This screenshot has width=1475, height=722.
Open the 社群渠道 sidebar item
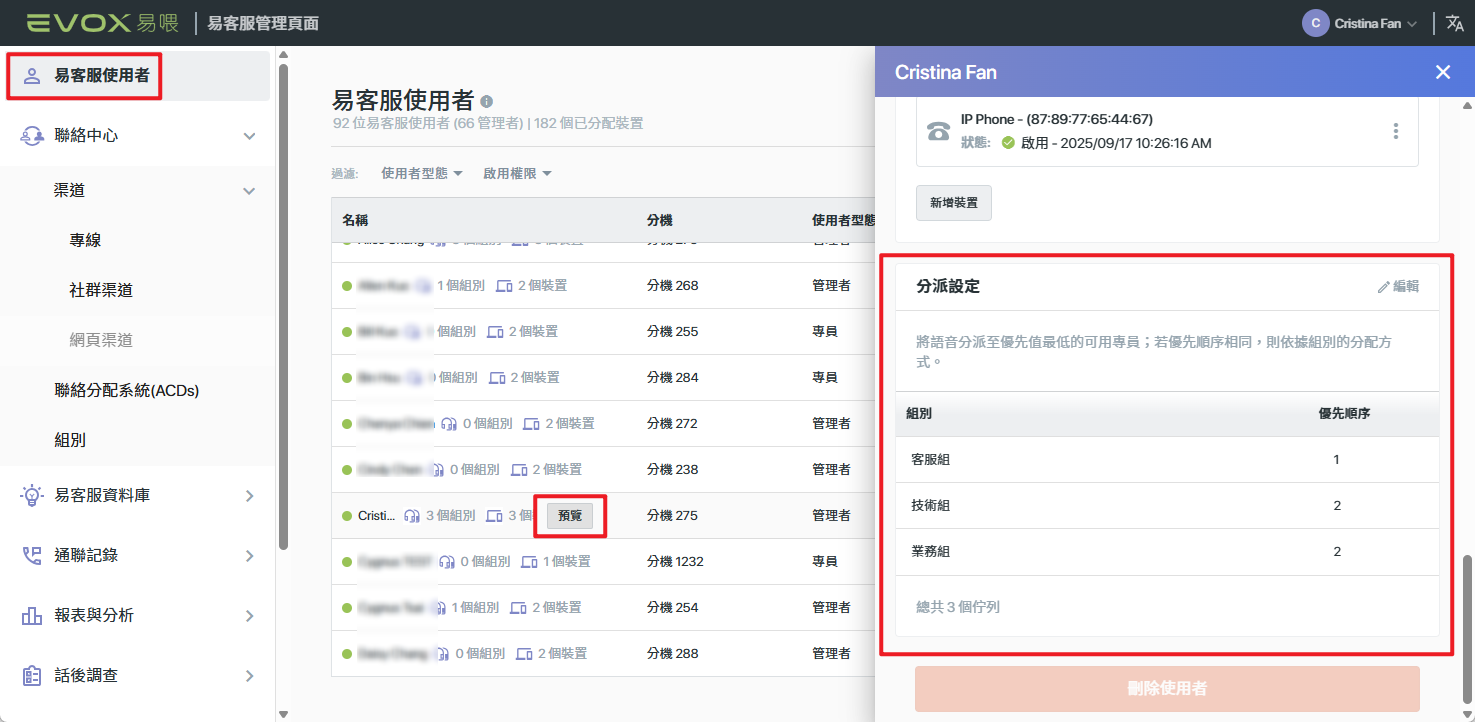point(101,290)
